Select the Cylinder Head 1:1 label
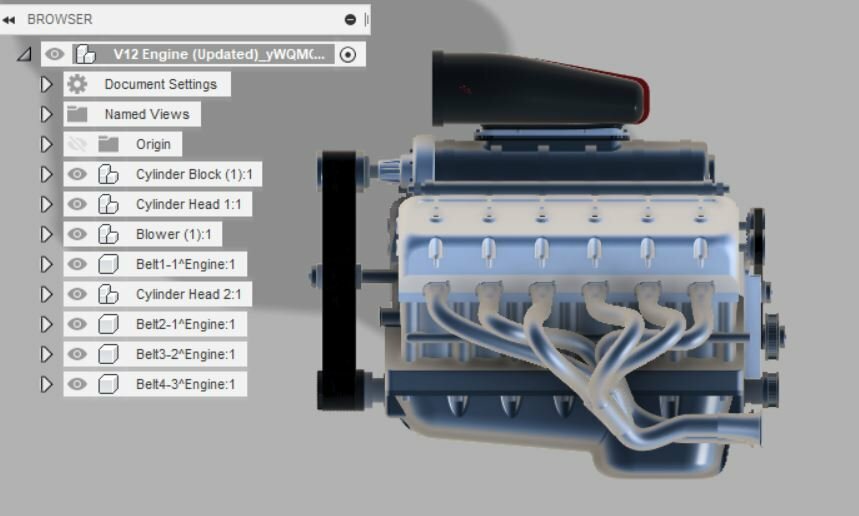 (188, 204)
